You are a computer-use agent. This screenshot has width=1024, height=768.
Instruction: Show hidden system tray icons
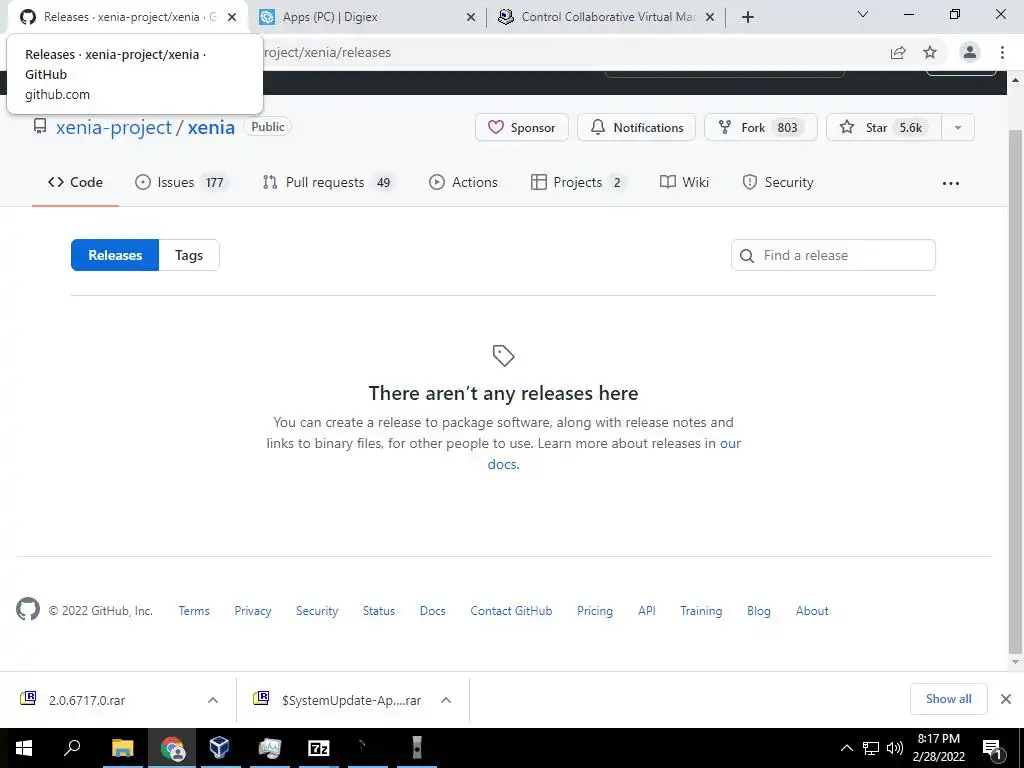[x=846, y=748]
